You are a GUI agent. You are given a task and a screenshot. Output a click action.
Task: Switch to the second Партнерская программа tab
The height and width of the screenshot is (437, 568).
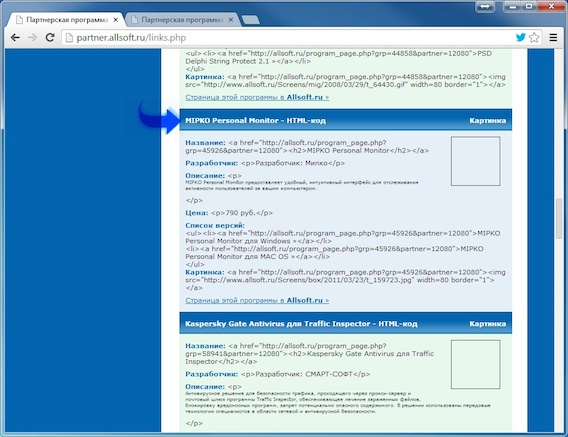[182, 20]
